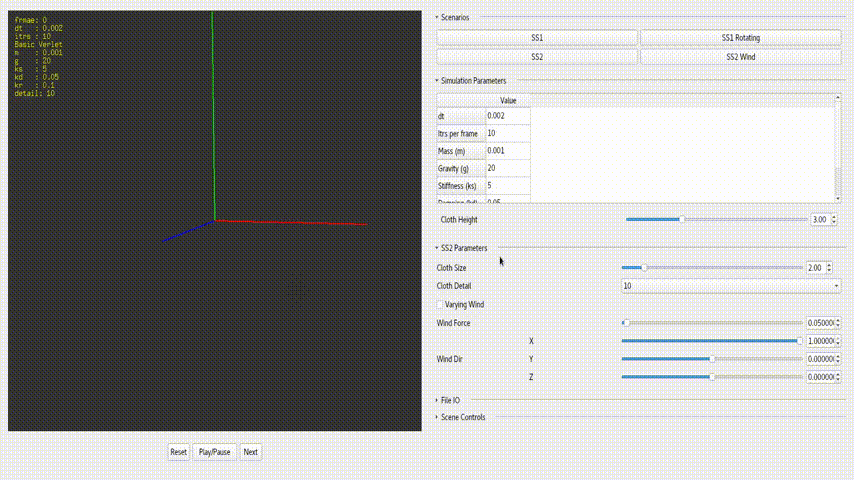The image size is (854, 480).
Task: Toggle Play/Pause for the simulation
Action: (214, 452)
